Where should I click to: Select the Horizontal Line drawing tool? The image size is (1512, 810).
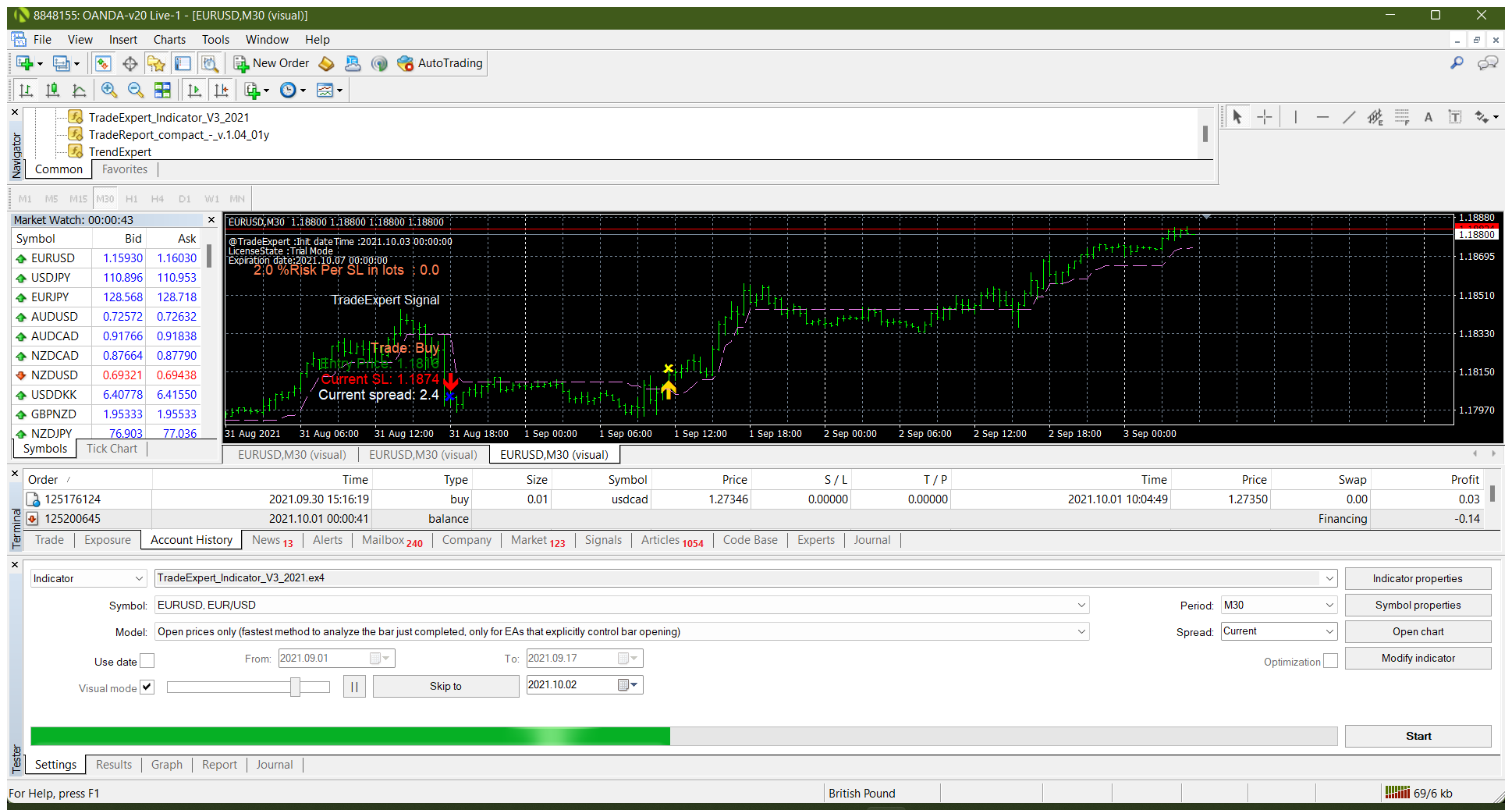(x=1322, y=116)
